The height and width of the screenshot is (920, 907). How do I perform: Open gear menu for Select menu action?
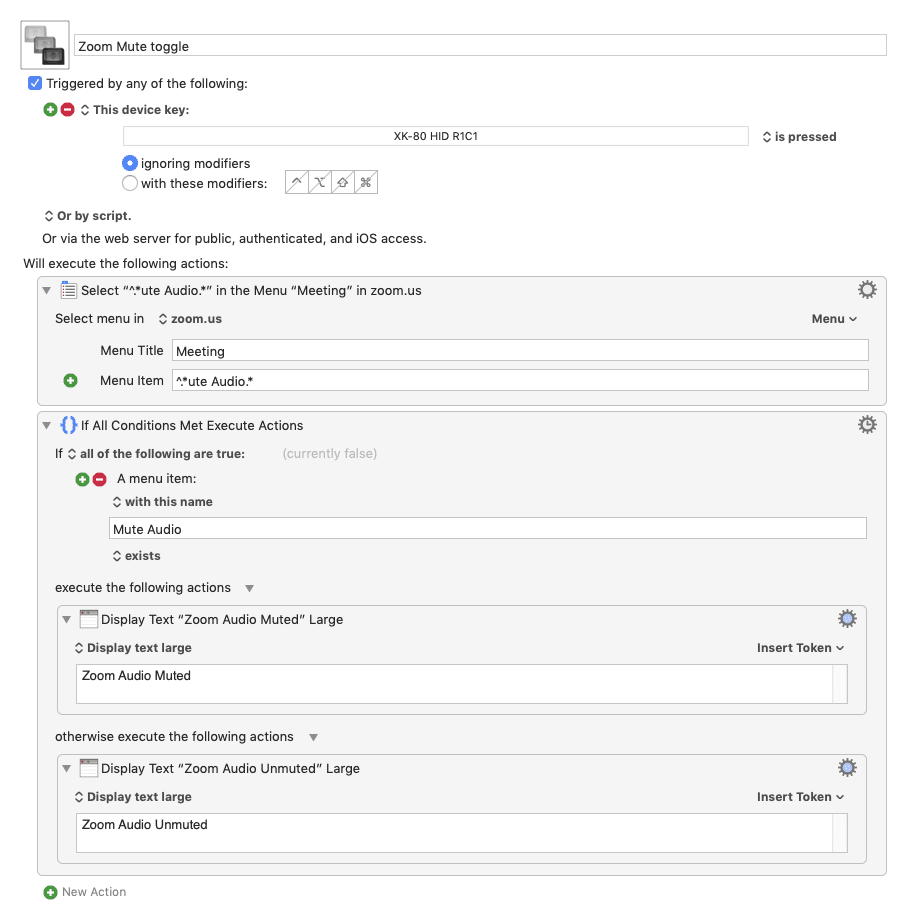(867, 290)
